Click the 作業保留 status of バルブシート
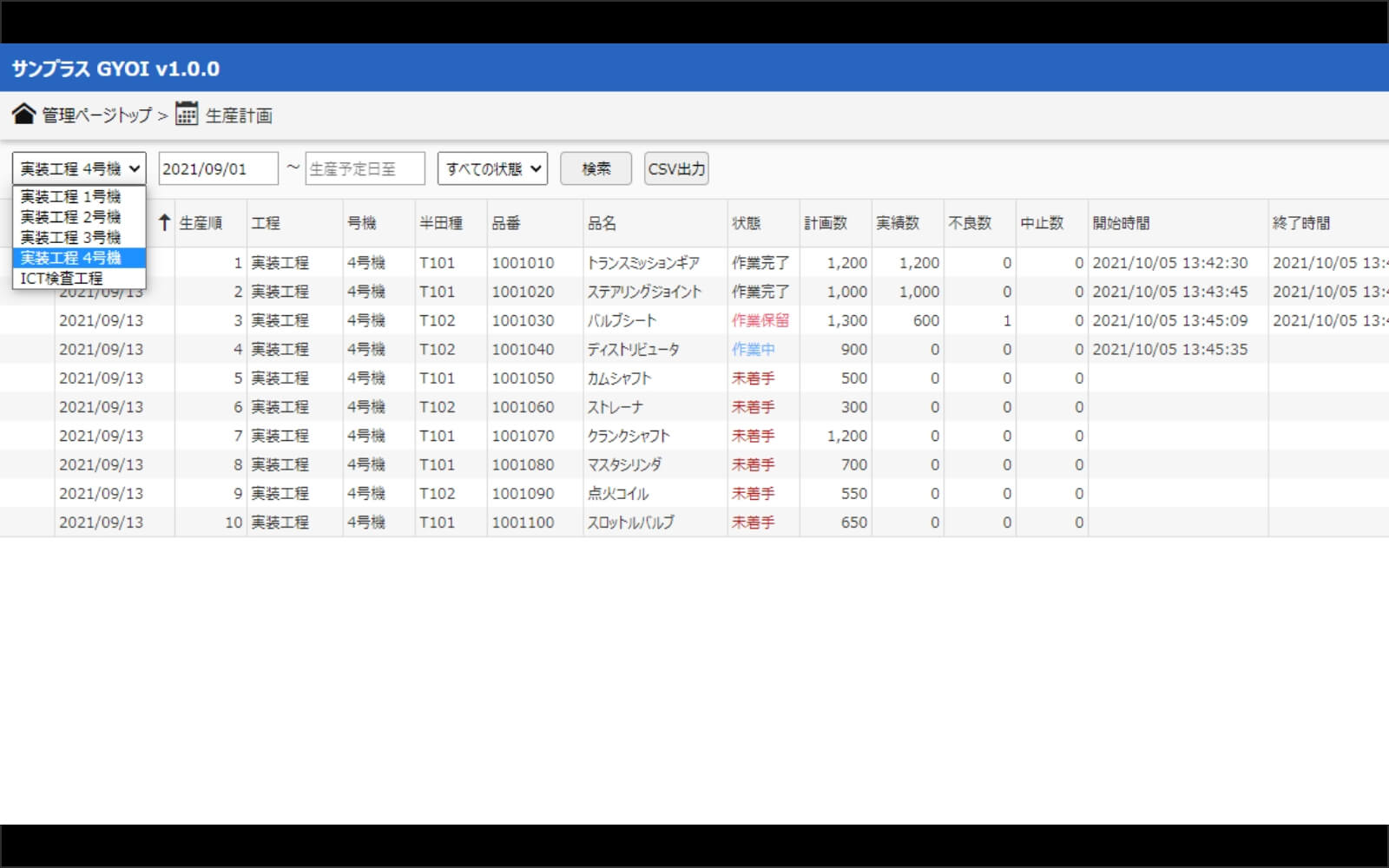Viewport: 1389px width, 868px height. pos(760,320)
